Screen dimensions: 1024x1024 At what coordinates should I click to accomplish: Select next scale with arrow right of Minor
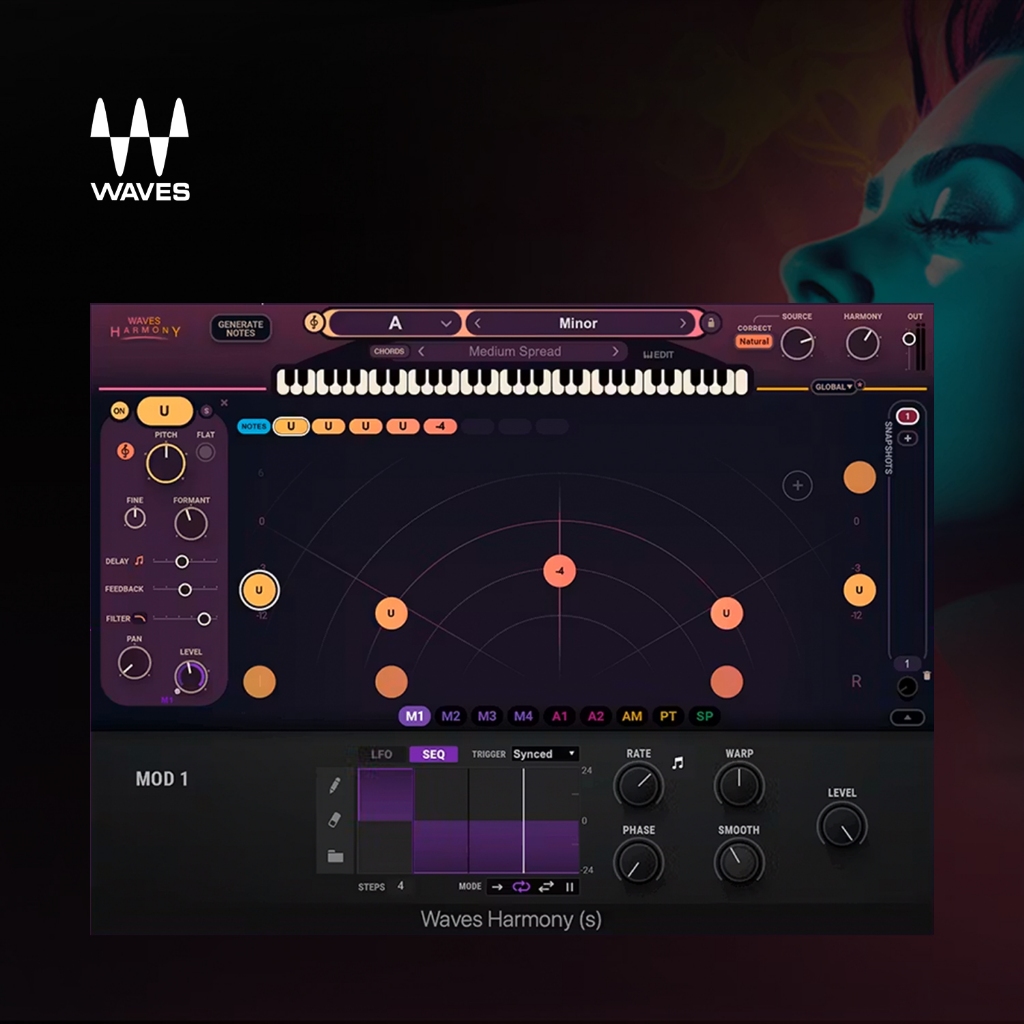(x=683, y=323)
